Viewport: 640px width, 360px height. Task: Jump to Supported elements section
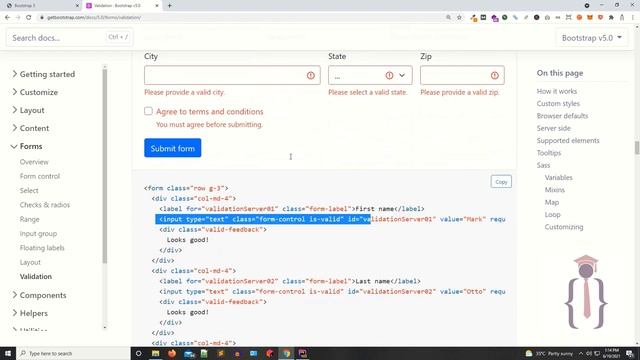(x=568, y=140)
